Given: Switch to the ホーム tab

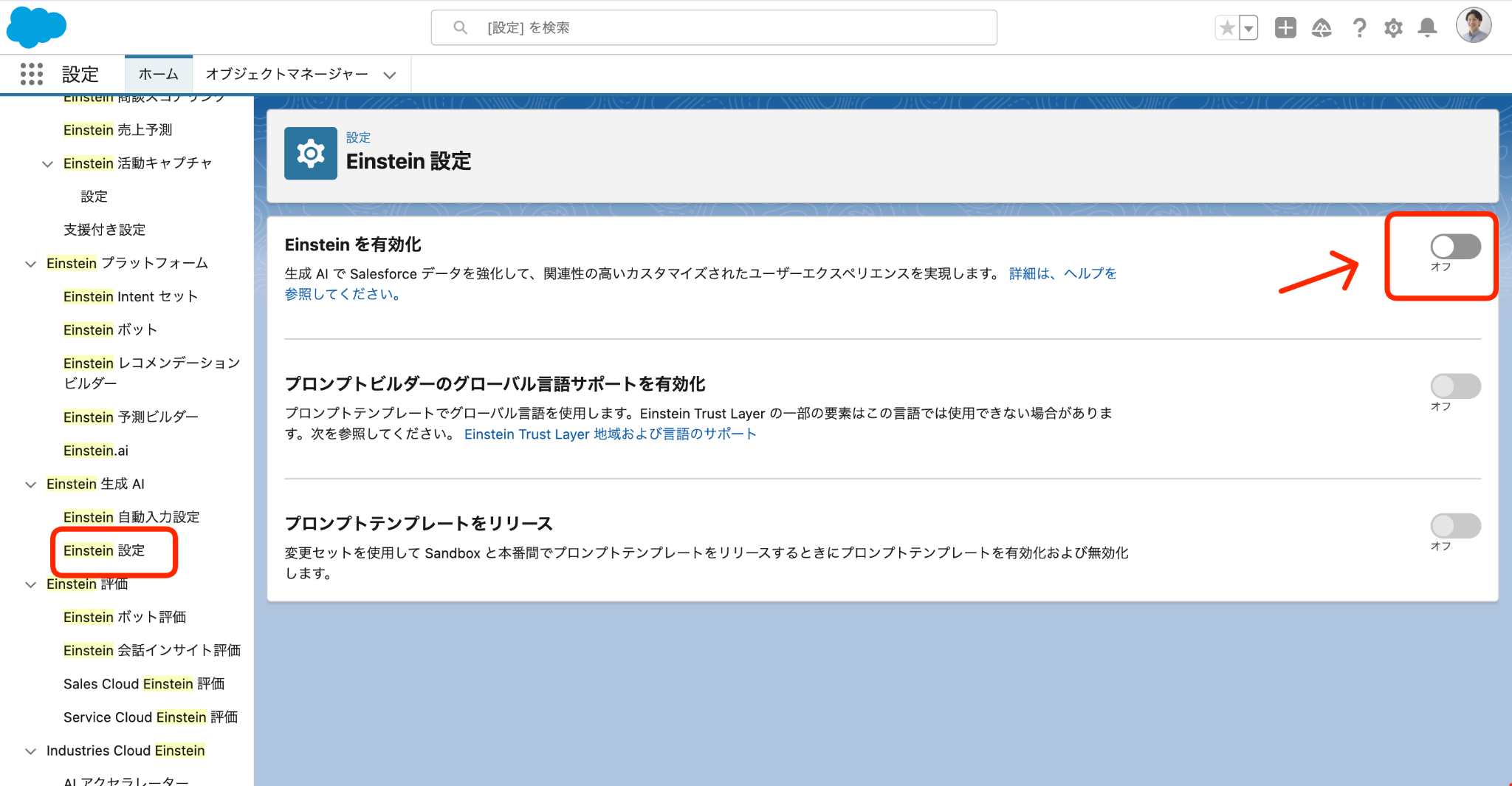Looking at the screenshot, I should [159, 74].
